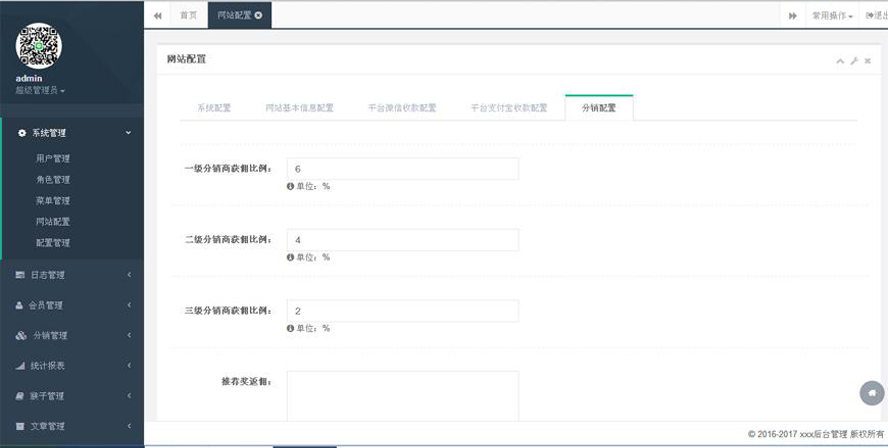Click the 推荐奖返佣 text area

pyautogui.click(x=403, y=396)
